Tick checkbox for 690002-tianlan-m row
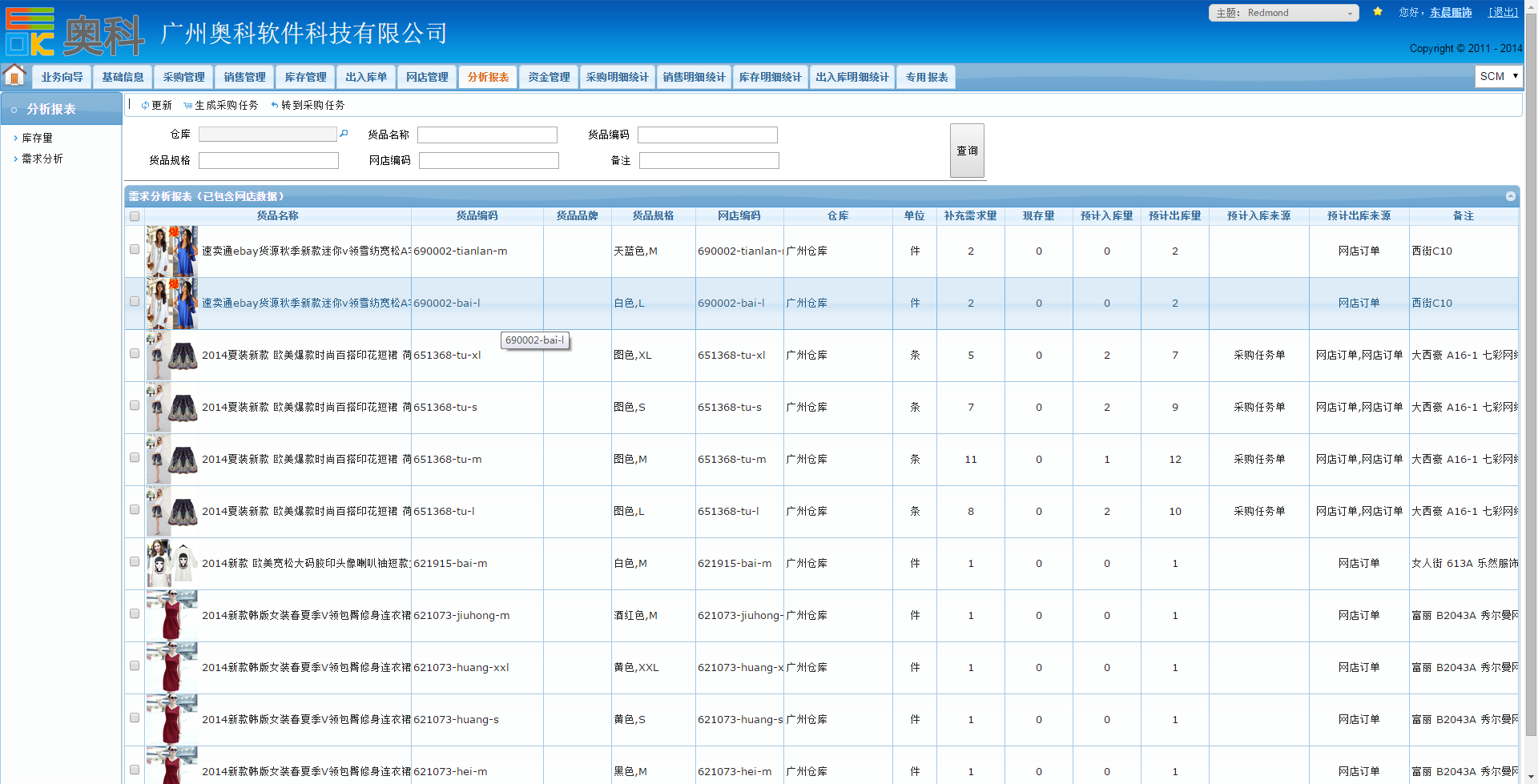 135,249
